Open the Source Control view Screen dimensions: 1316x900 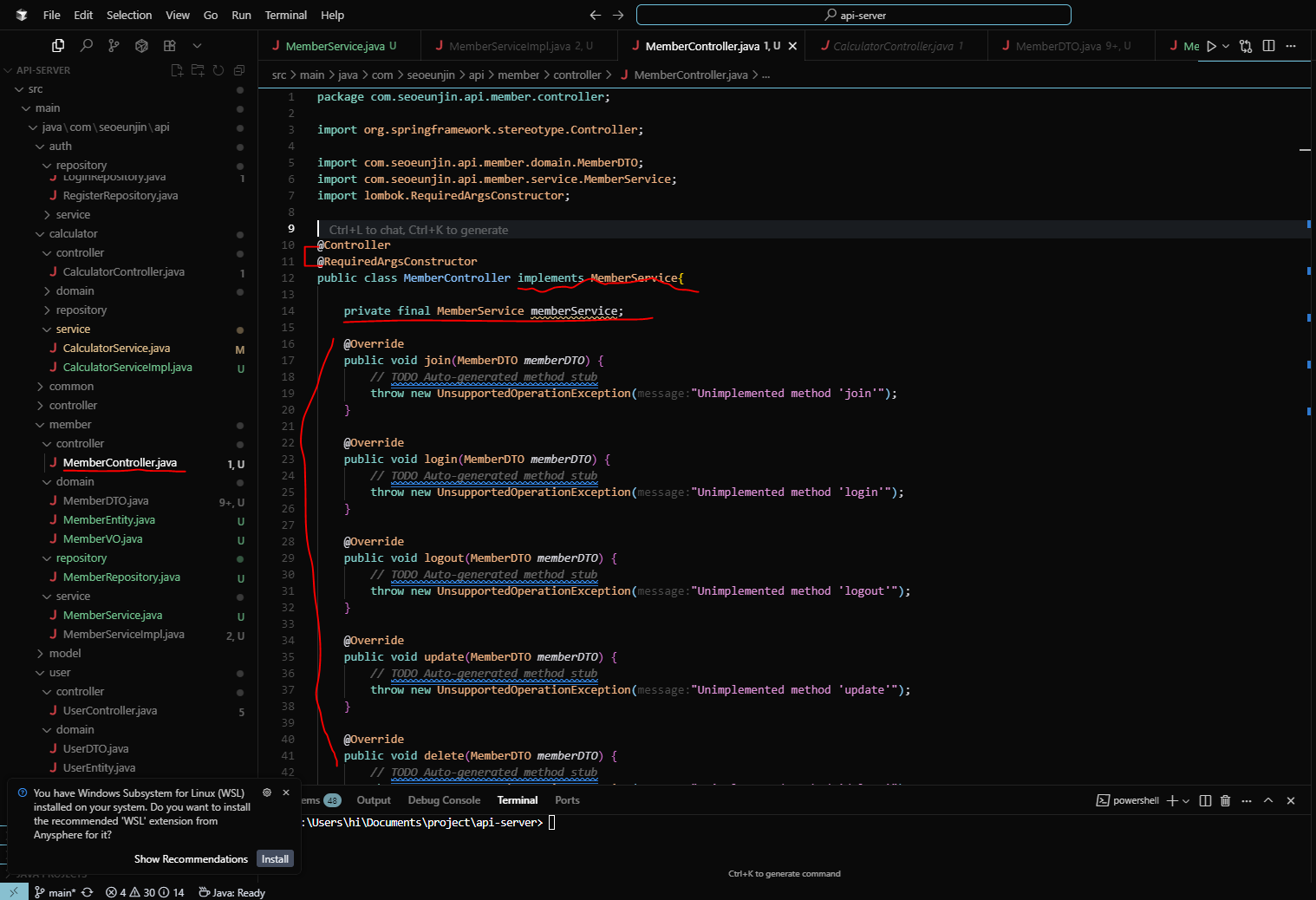(114, 45)
